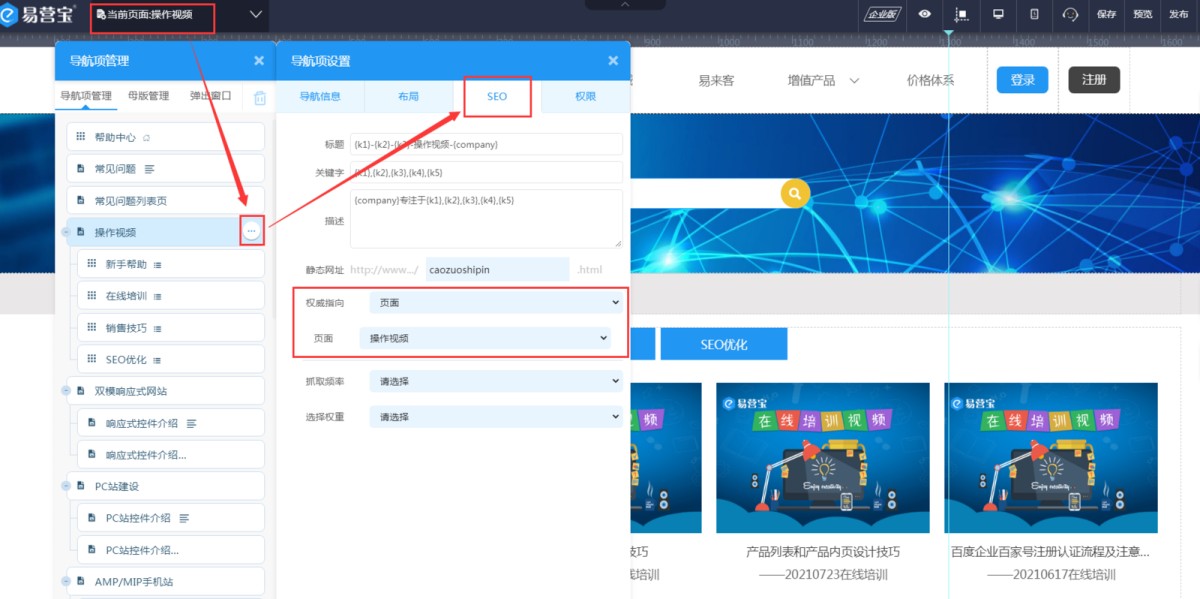Open the 布局 tab
The image size is (1200, 599).
click(408, 97)
